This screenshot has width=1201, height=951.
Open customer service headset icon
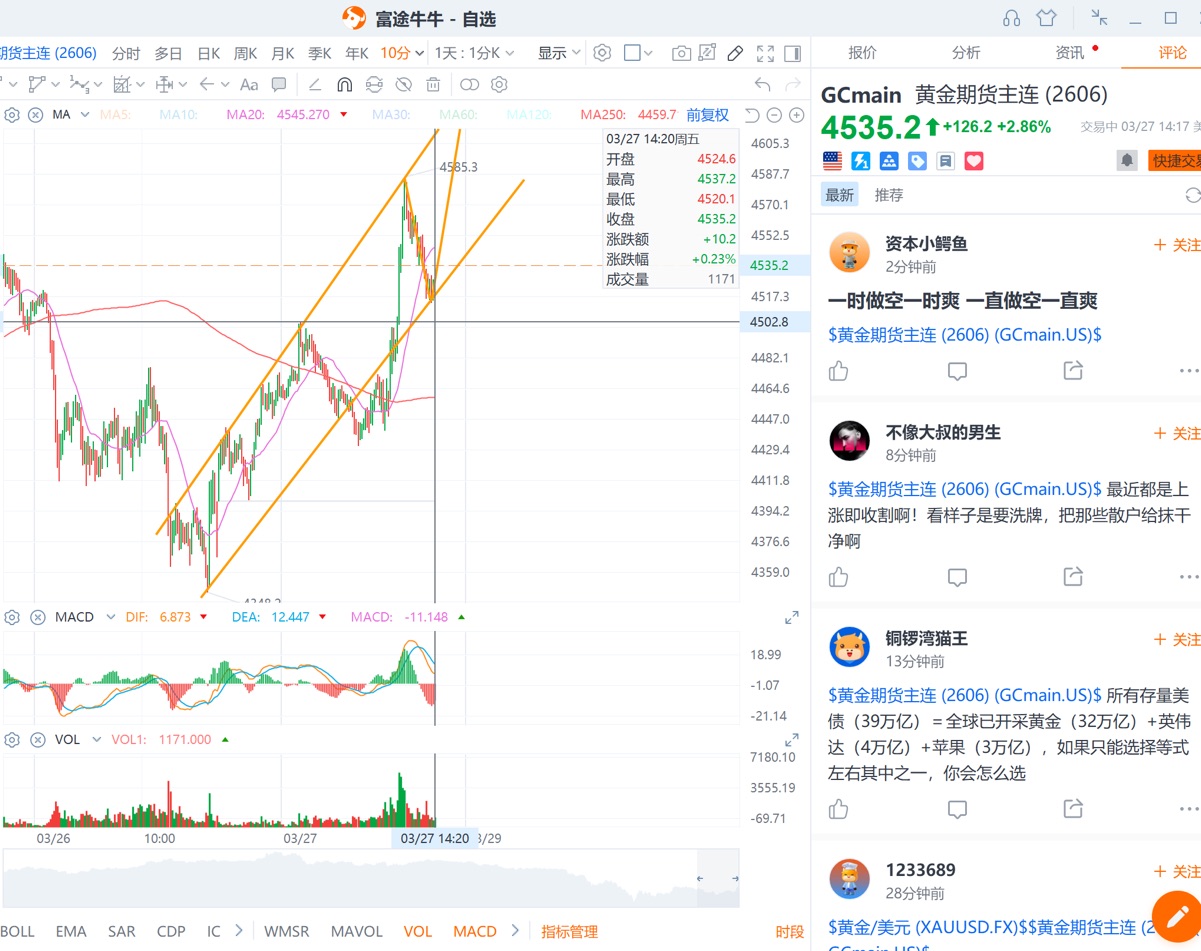pos(1011,18)
